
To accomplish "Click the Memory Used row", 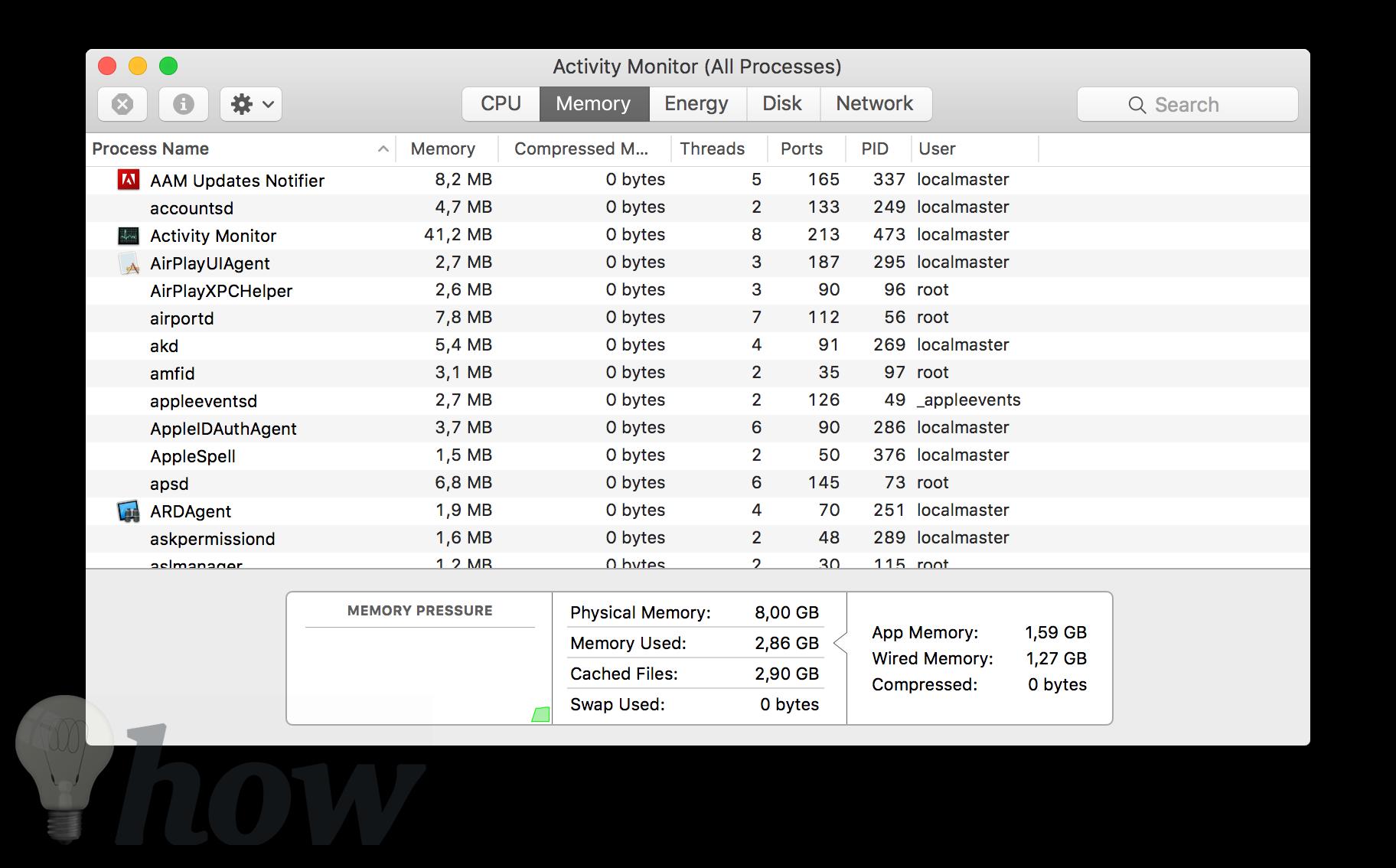I will (695, 643).
